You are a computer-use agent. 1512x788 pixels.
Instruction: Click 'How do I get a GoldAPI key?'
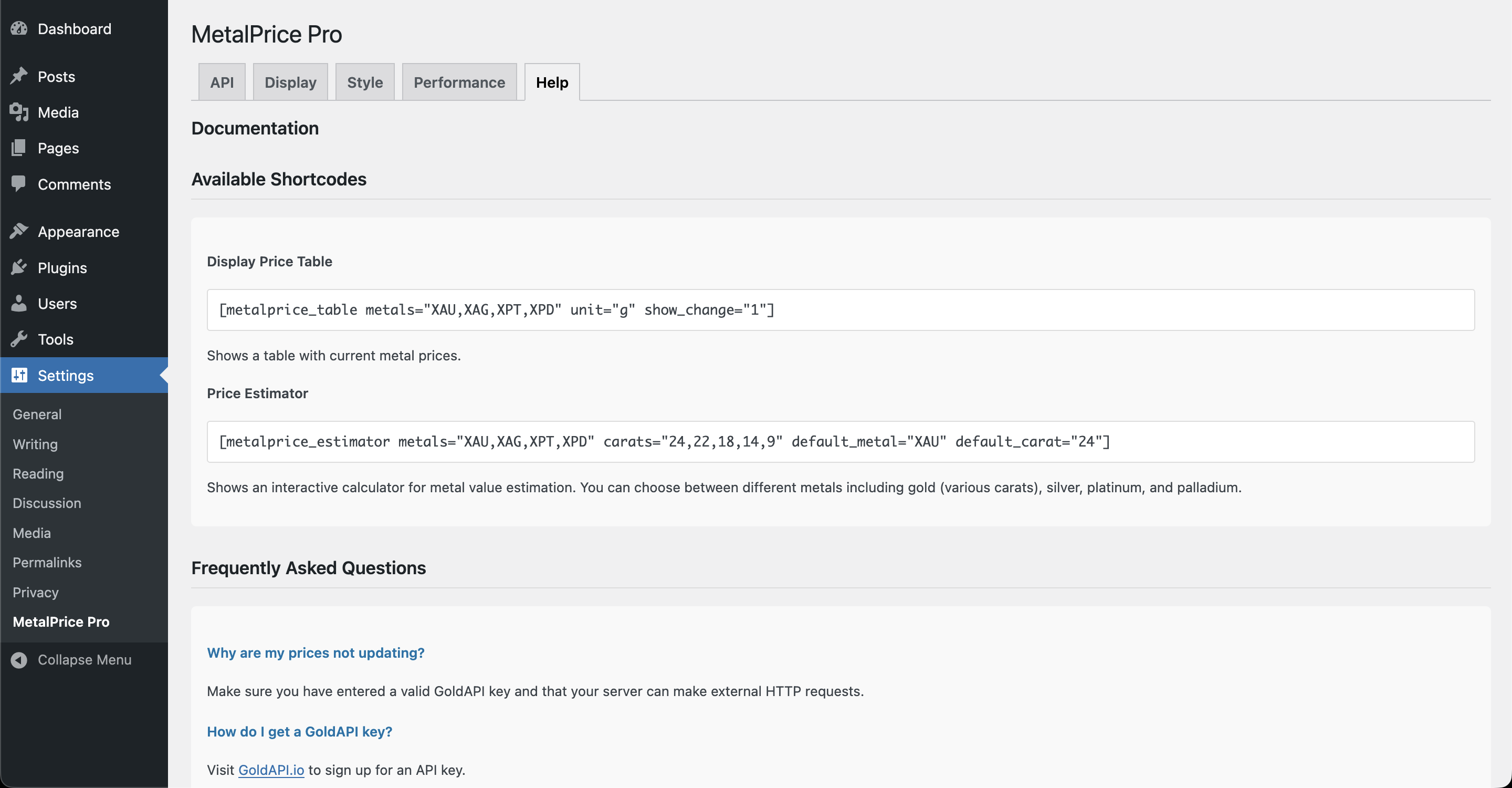tap(299, 732)
